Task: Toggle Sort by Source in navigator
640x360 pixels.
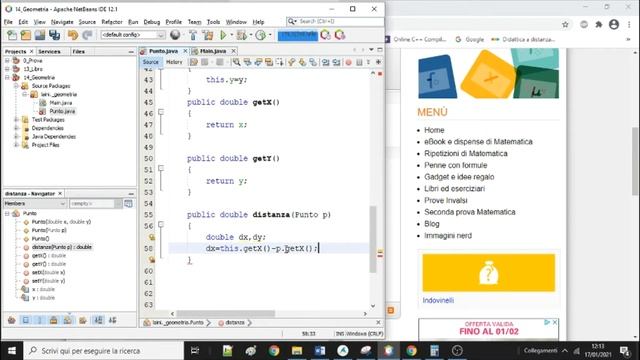Action: pos(112,320)
